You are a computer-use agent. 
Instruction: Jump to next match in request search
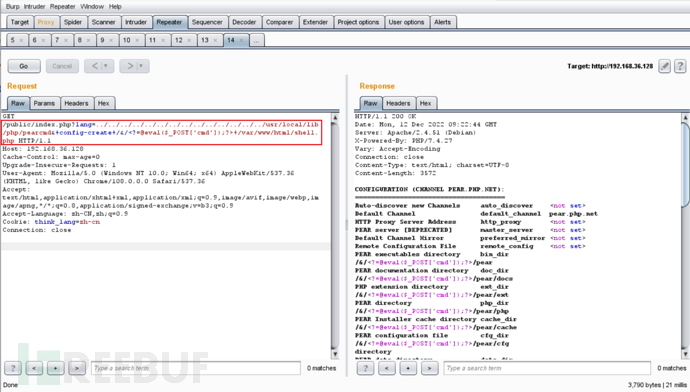point(77,368)
